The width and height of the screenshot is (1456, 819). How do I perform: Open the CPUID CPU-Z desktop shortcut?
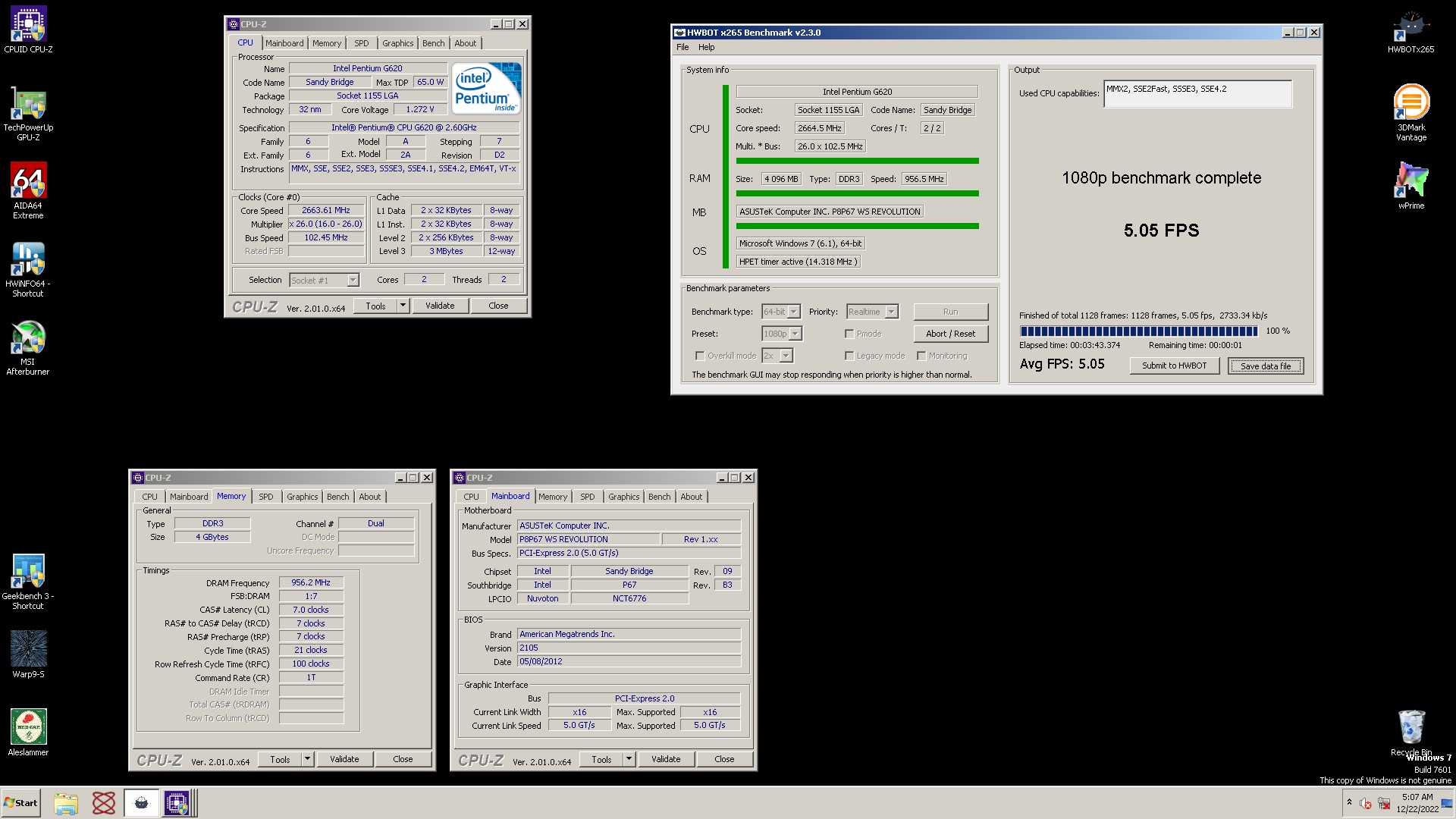(x=28, y=29)
